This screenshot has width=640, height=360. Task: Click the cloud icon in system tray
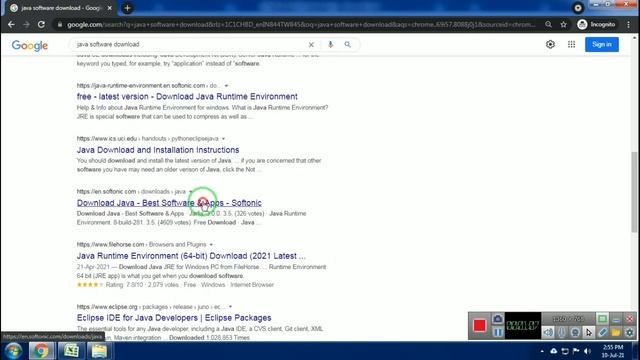coord(553,351)
